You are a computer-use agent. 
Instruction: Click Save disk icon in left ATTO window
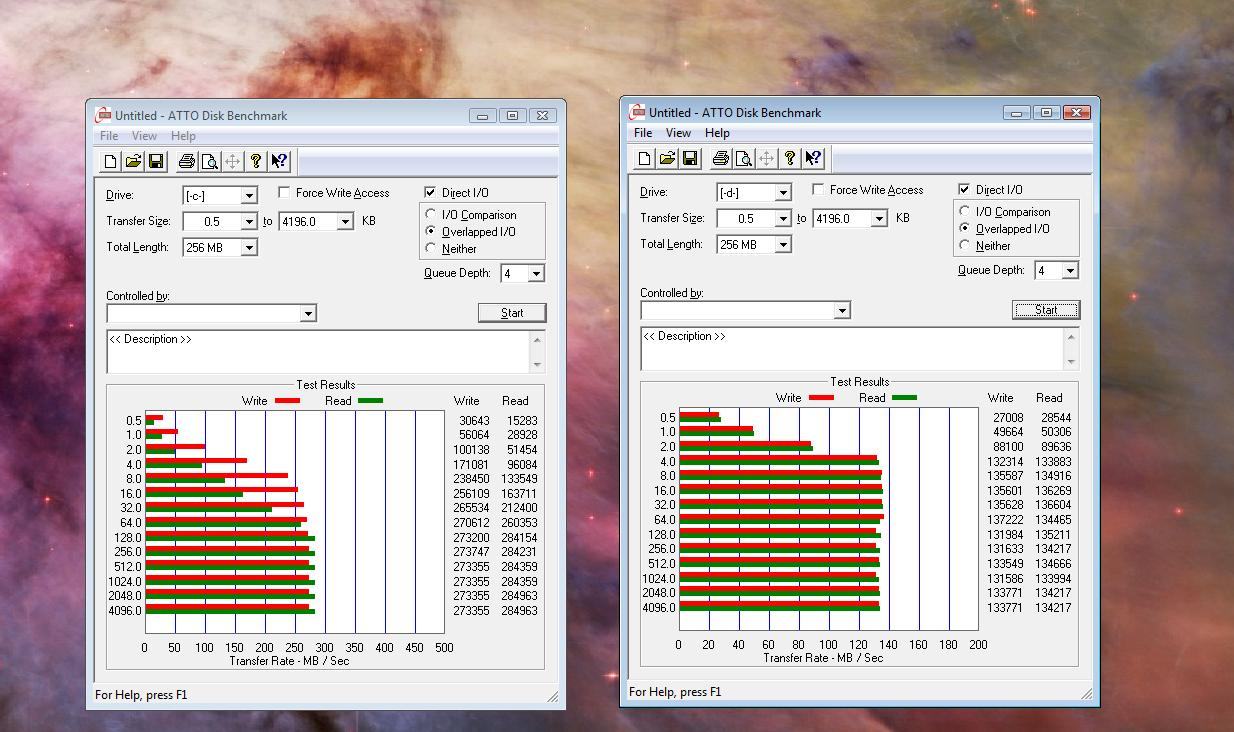pyautogui.click(x=156, y=161)
